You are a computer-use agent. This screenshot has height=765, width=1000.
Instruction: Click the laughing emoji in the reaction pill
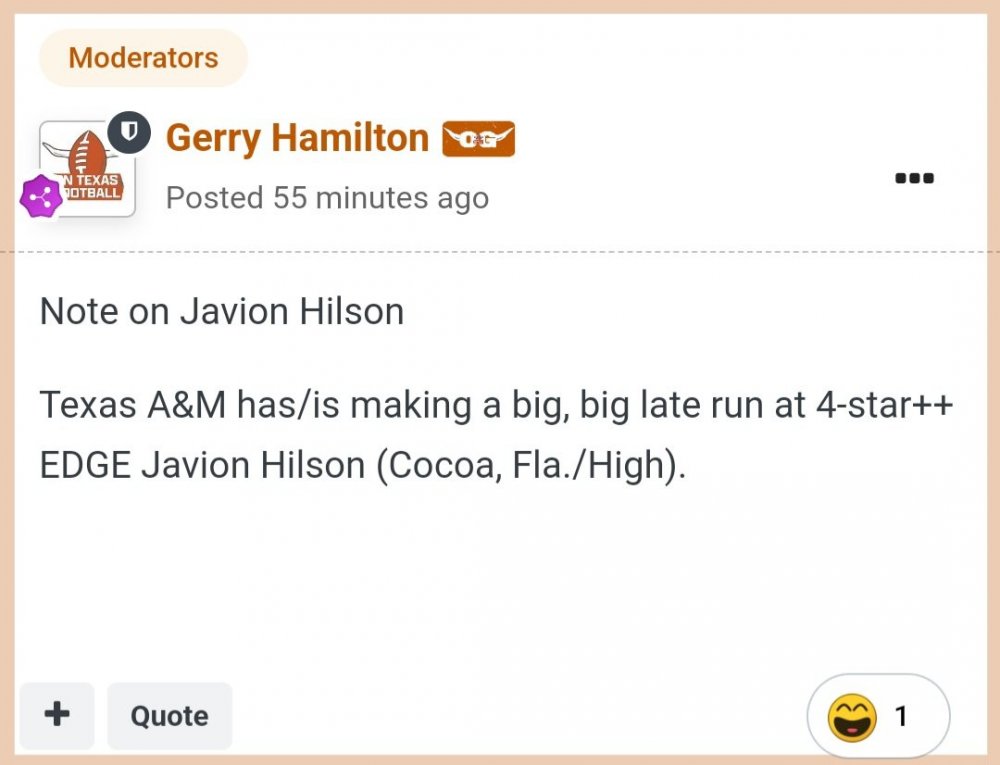(851, 716)
